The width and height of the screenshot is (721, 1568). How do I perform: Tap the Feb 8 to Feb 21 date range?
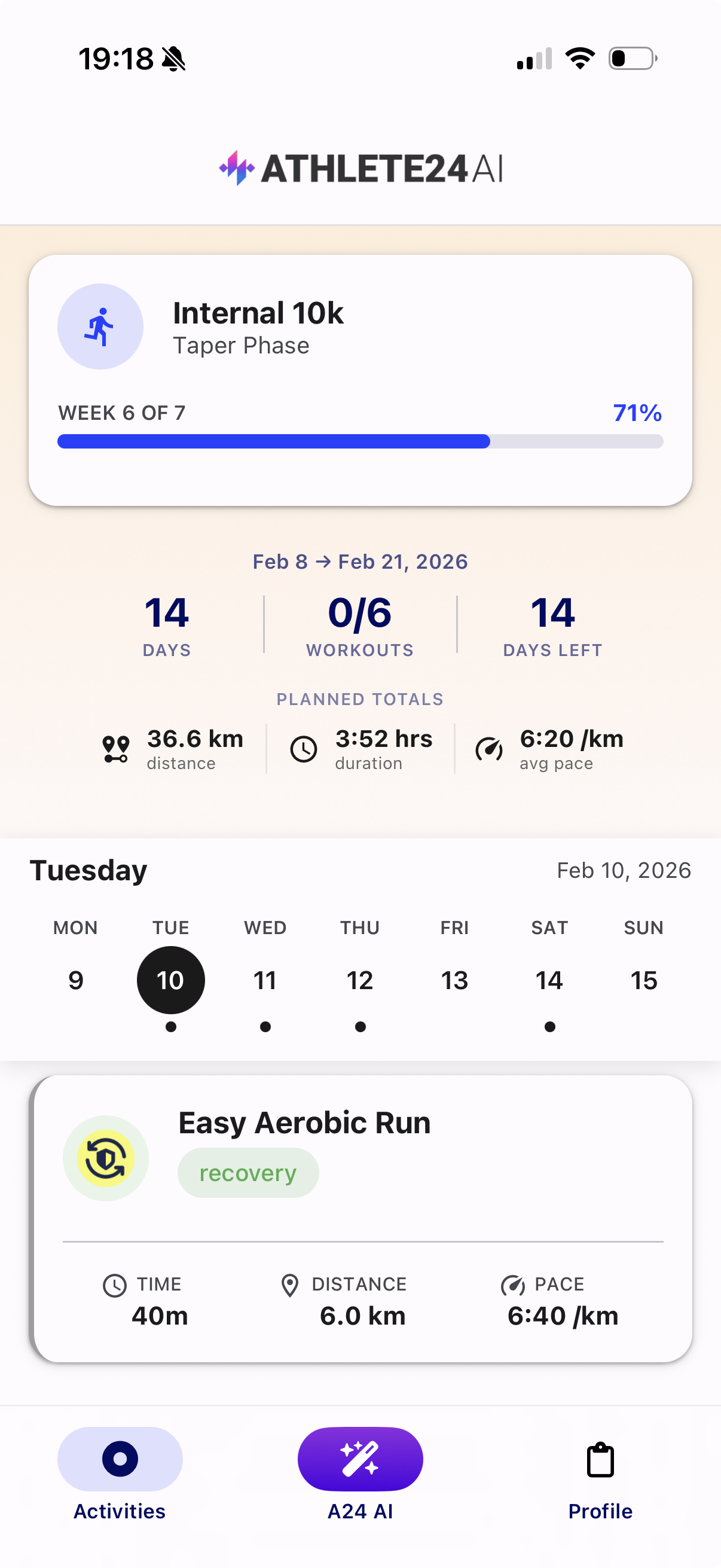pos(360,561)
